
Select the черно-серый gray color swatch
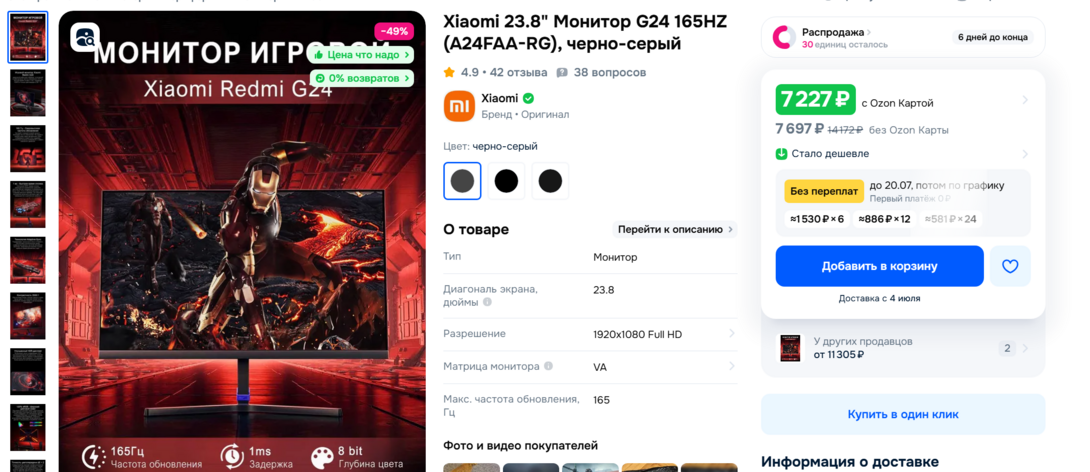pos(462,181)
